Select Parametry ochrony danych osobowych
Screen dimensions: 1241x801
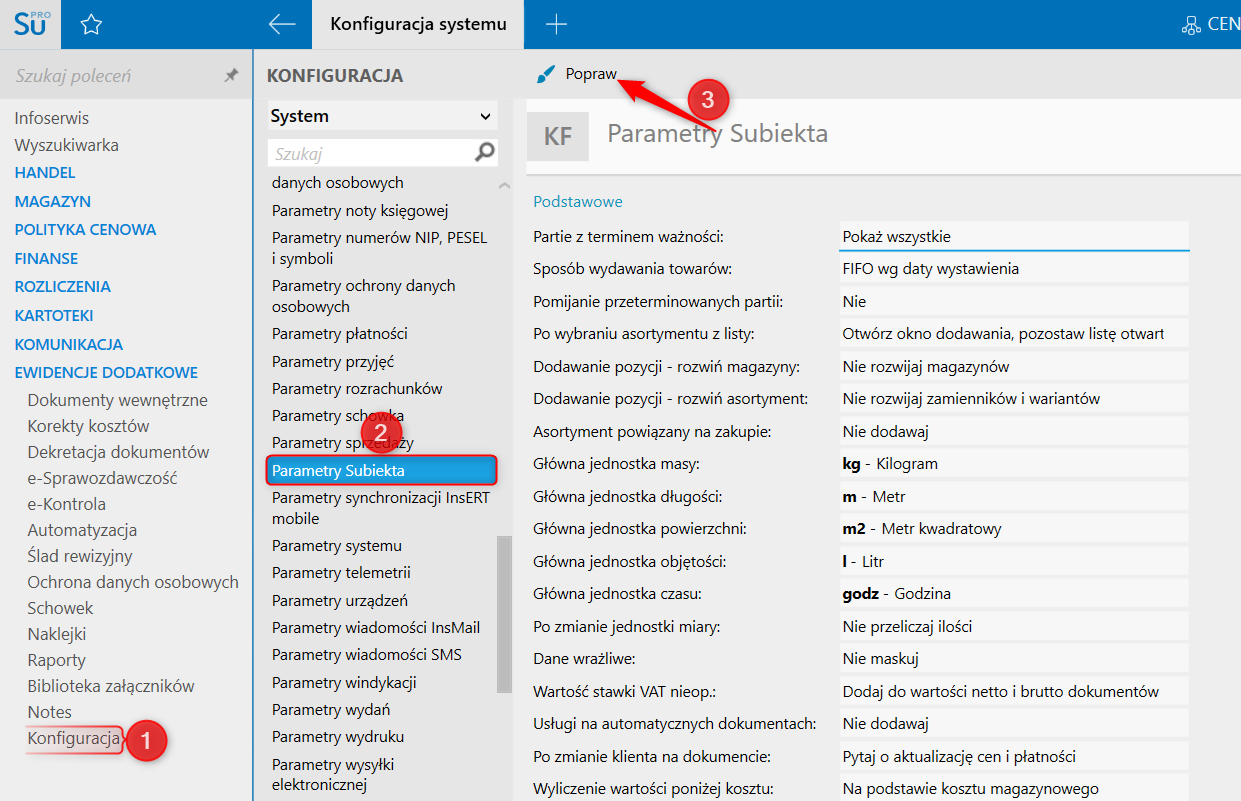[363, 296]
